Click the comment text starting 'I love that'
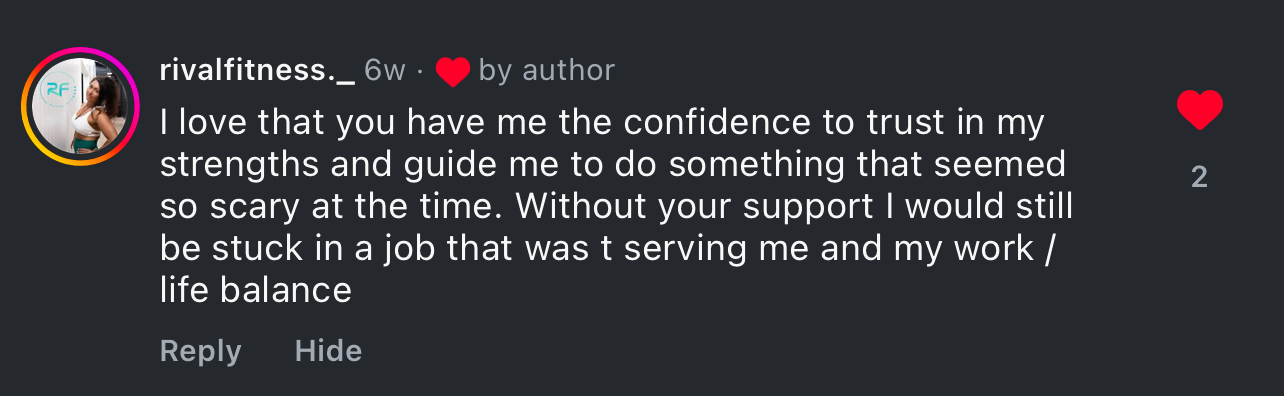 coord(616,206)
